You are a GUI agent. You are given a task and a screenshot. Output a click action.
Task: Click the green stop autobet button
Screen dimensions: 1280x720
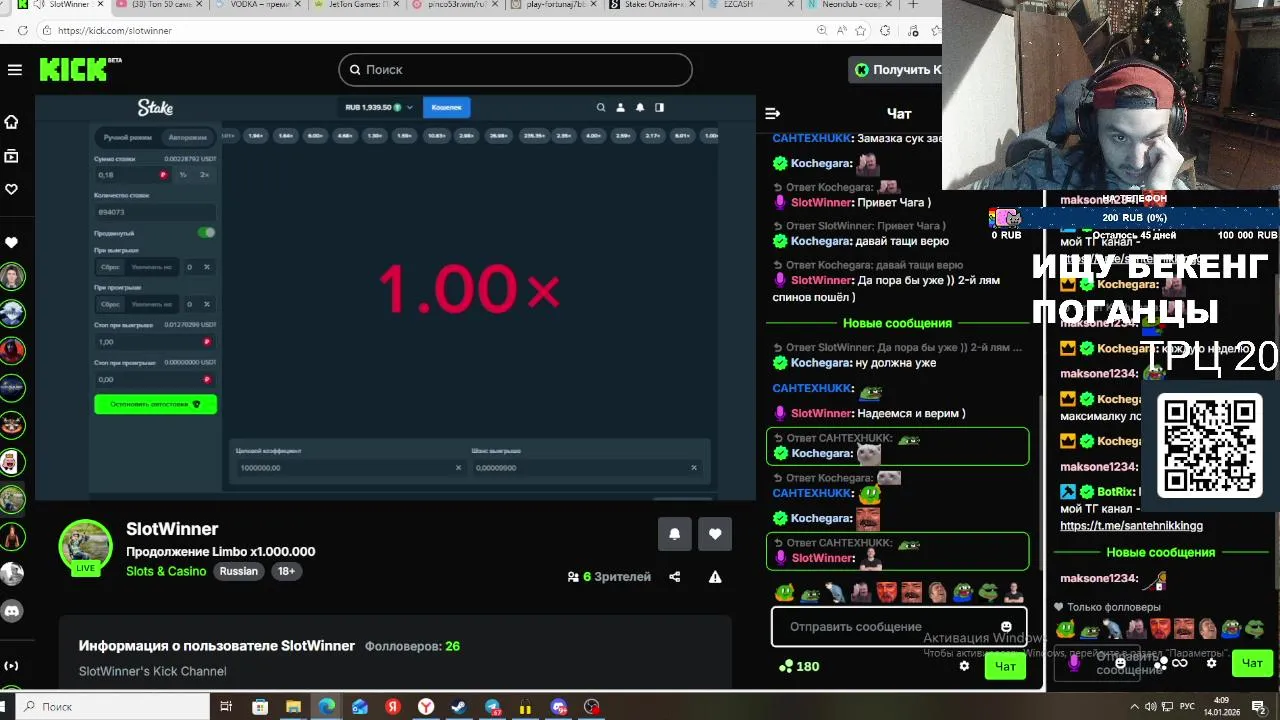click(x=155, y=404)
